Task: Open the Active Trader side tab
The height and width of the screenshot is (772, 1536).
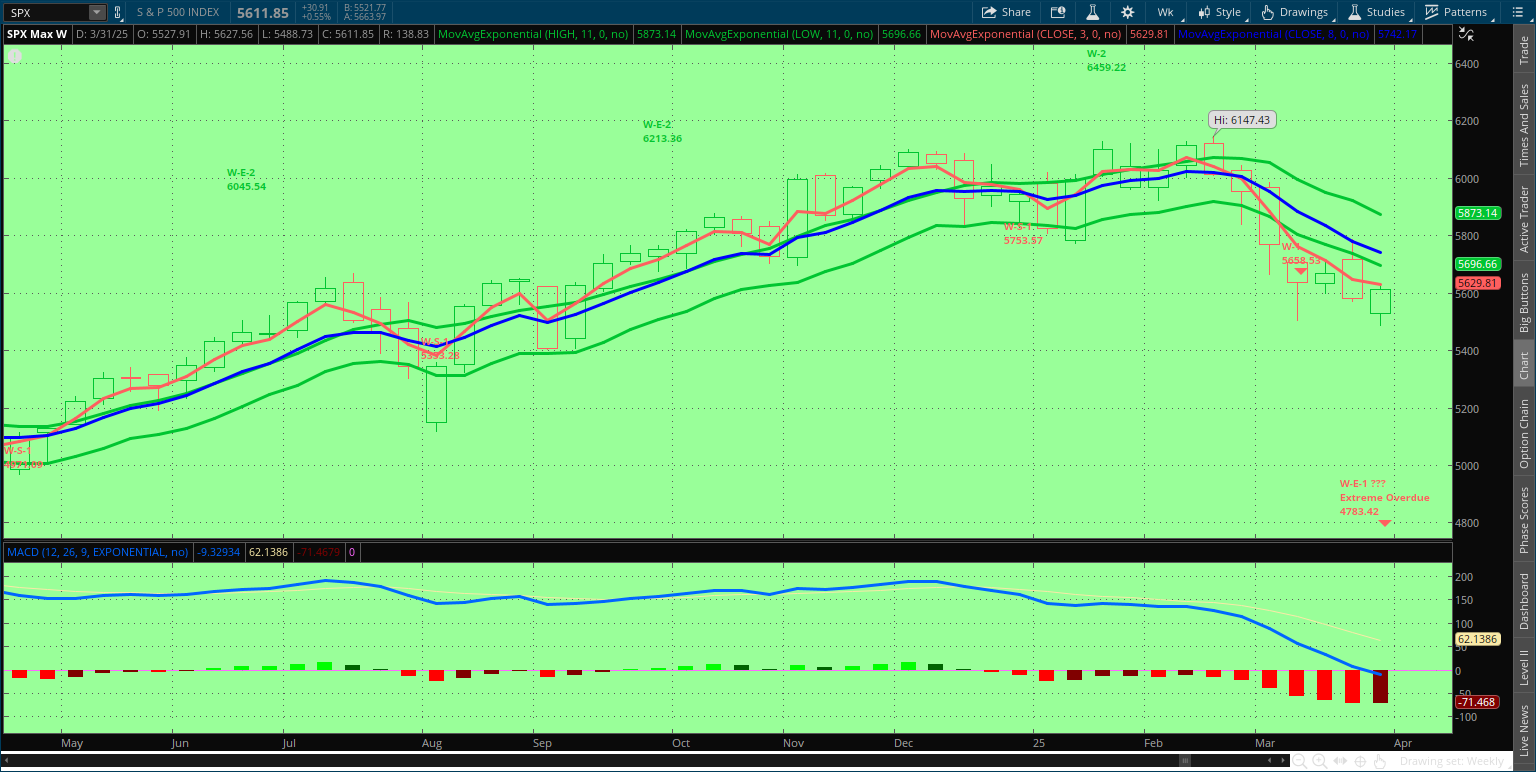Action: (x=1524, y=218)
